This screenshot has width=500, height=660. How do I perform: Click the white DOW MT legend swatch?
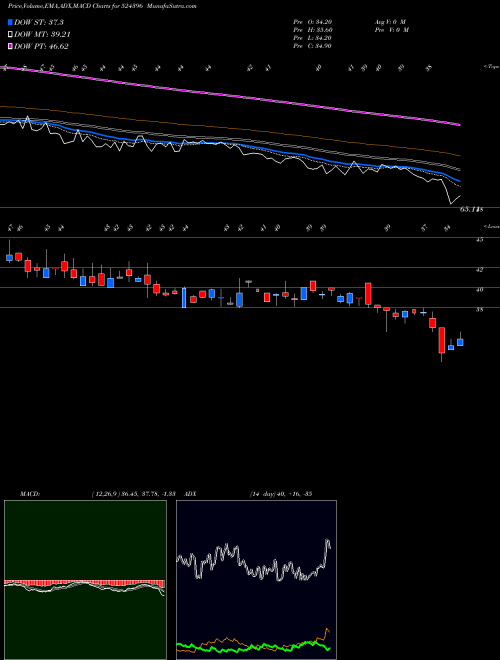(x=10, y=35)
